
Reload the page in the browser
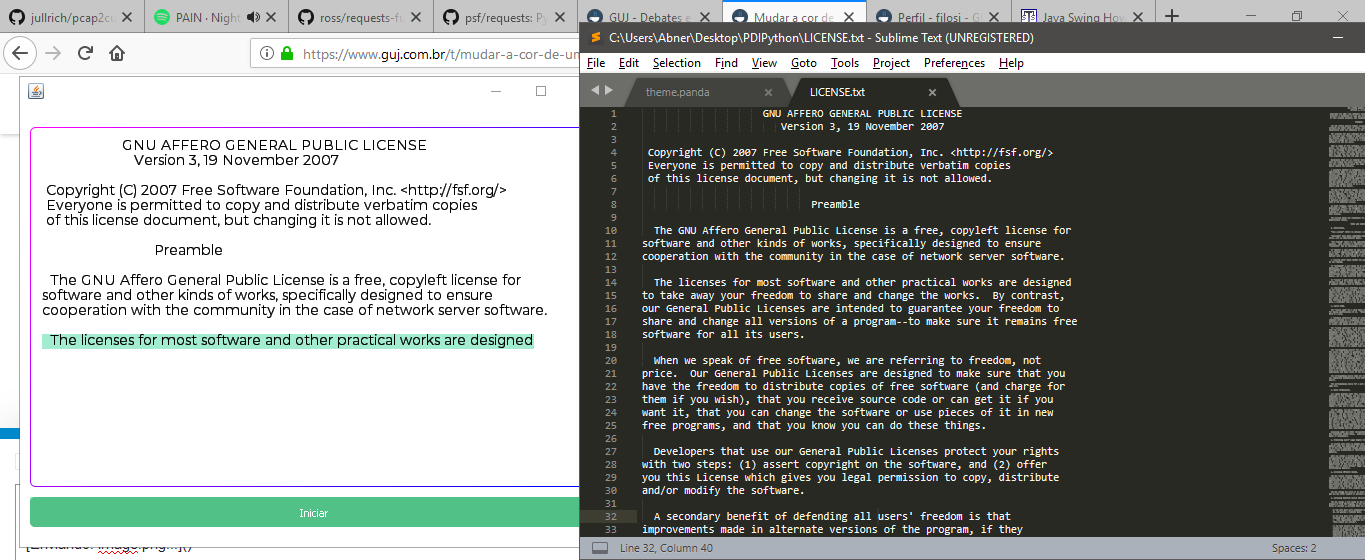click(x=85, y=53)
